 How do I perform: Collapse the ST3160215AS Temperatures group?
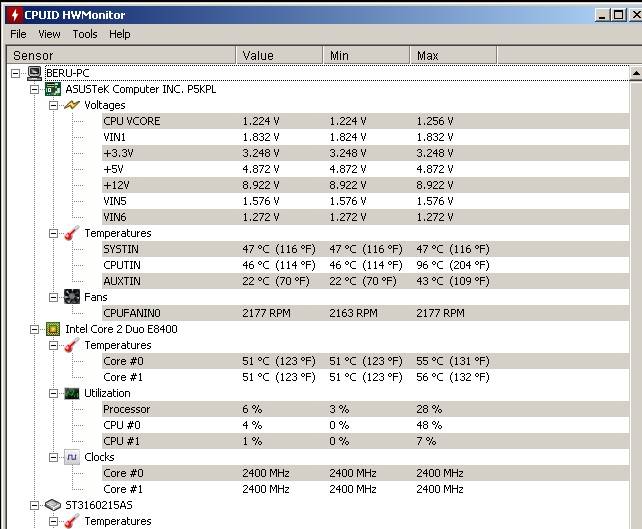[x=53, y=521]
